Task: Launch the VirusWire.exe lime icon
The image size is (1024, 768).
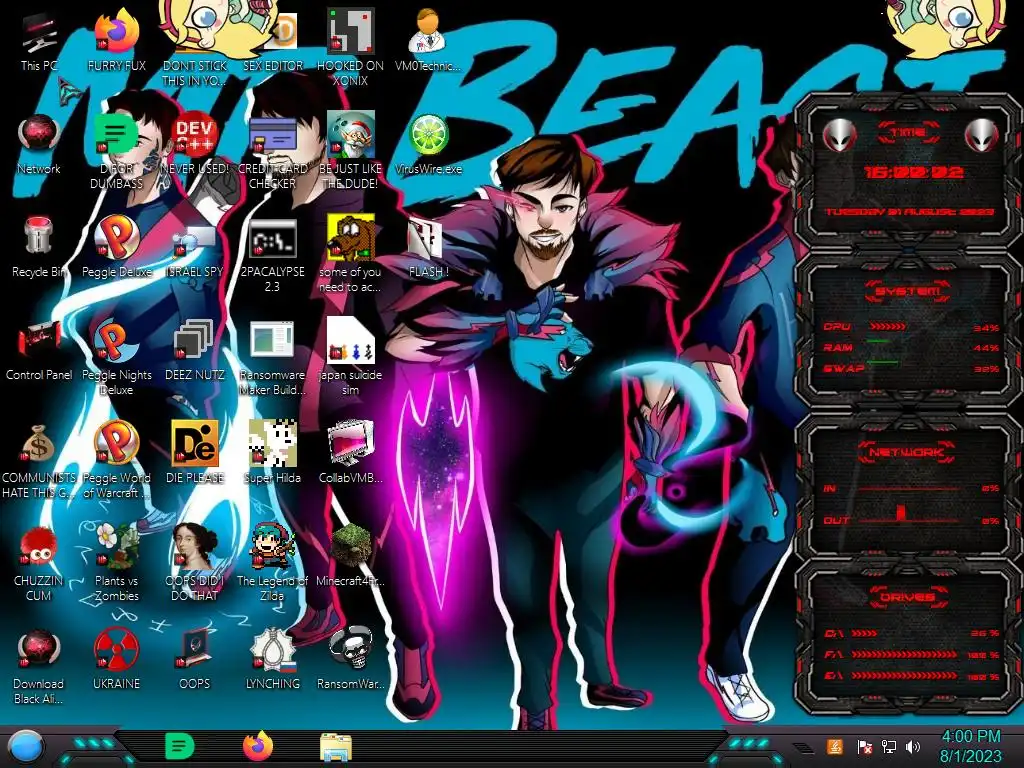Action: point(428,144)
